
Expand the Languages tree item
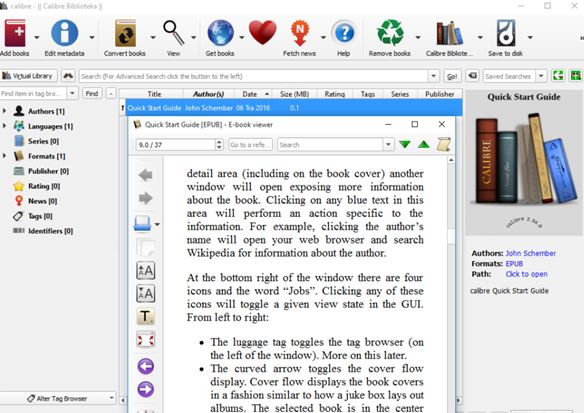(x=4, y=126)
